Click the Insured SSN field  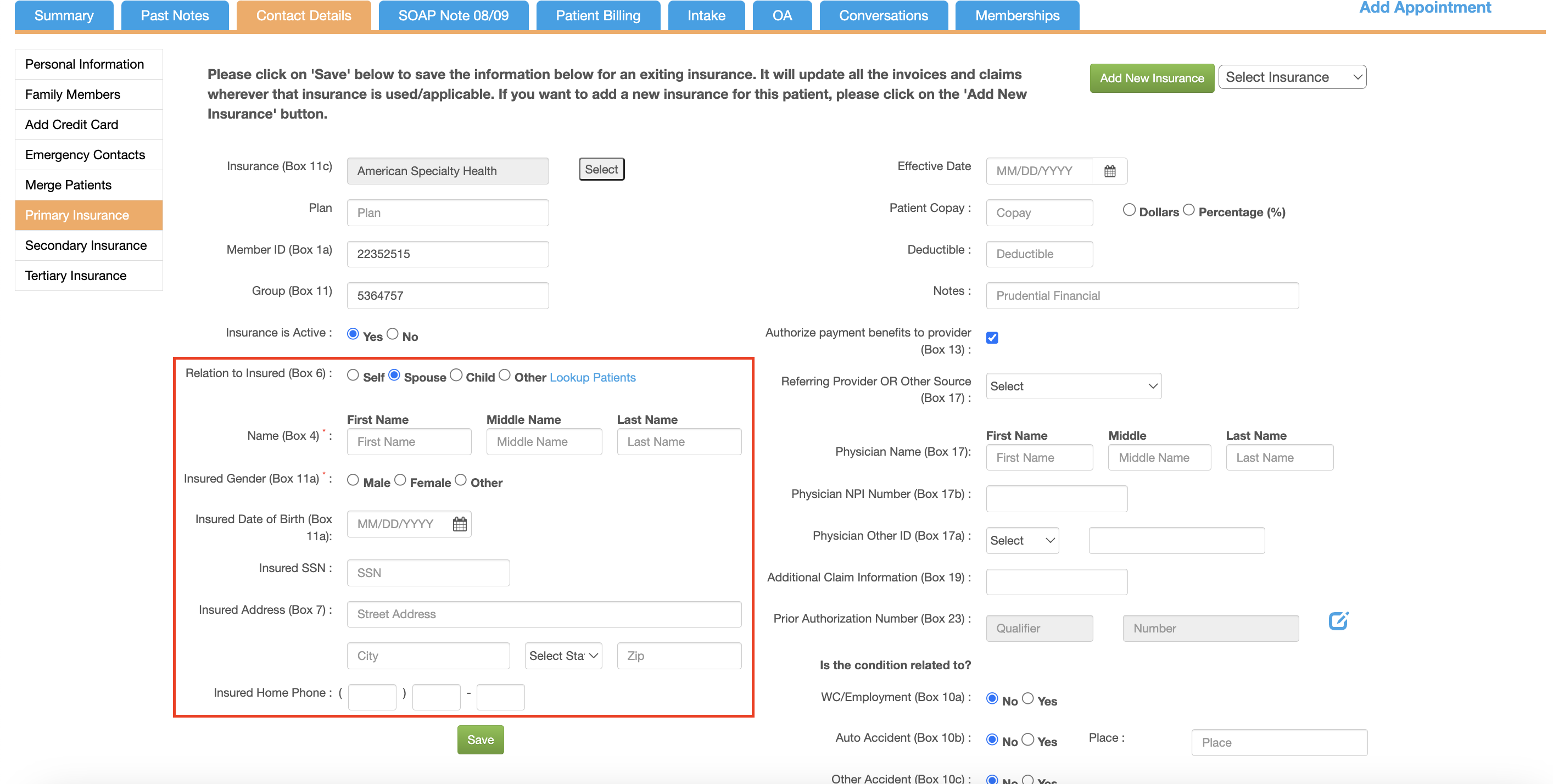point(428,573)
